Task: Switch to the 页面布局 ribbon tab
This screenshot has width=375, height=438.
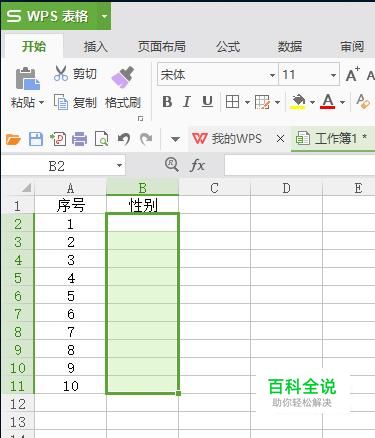Action: point(162,46)
